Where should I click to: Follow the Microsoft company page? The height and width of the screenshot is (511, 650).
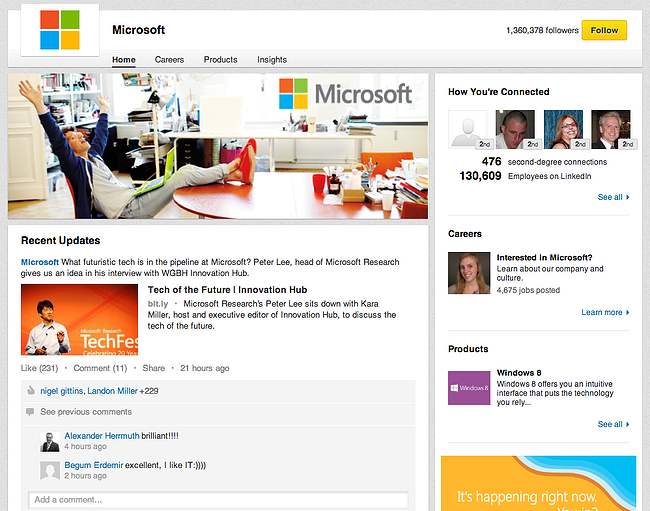(604, 30)
